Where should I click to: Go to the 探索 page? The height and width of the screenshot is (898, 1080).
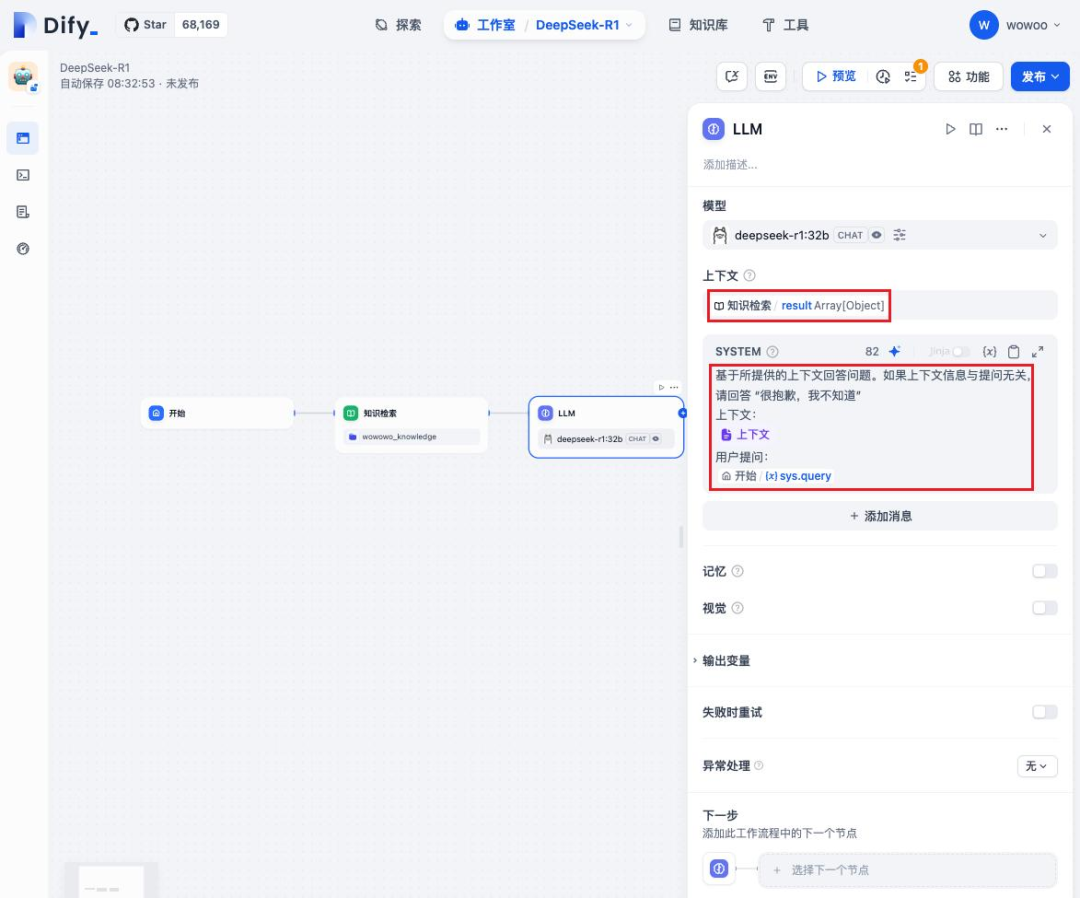coord(398,25)
